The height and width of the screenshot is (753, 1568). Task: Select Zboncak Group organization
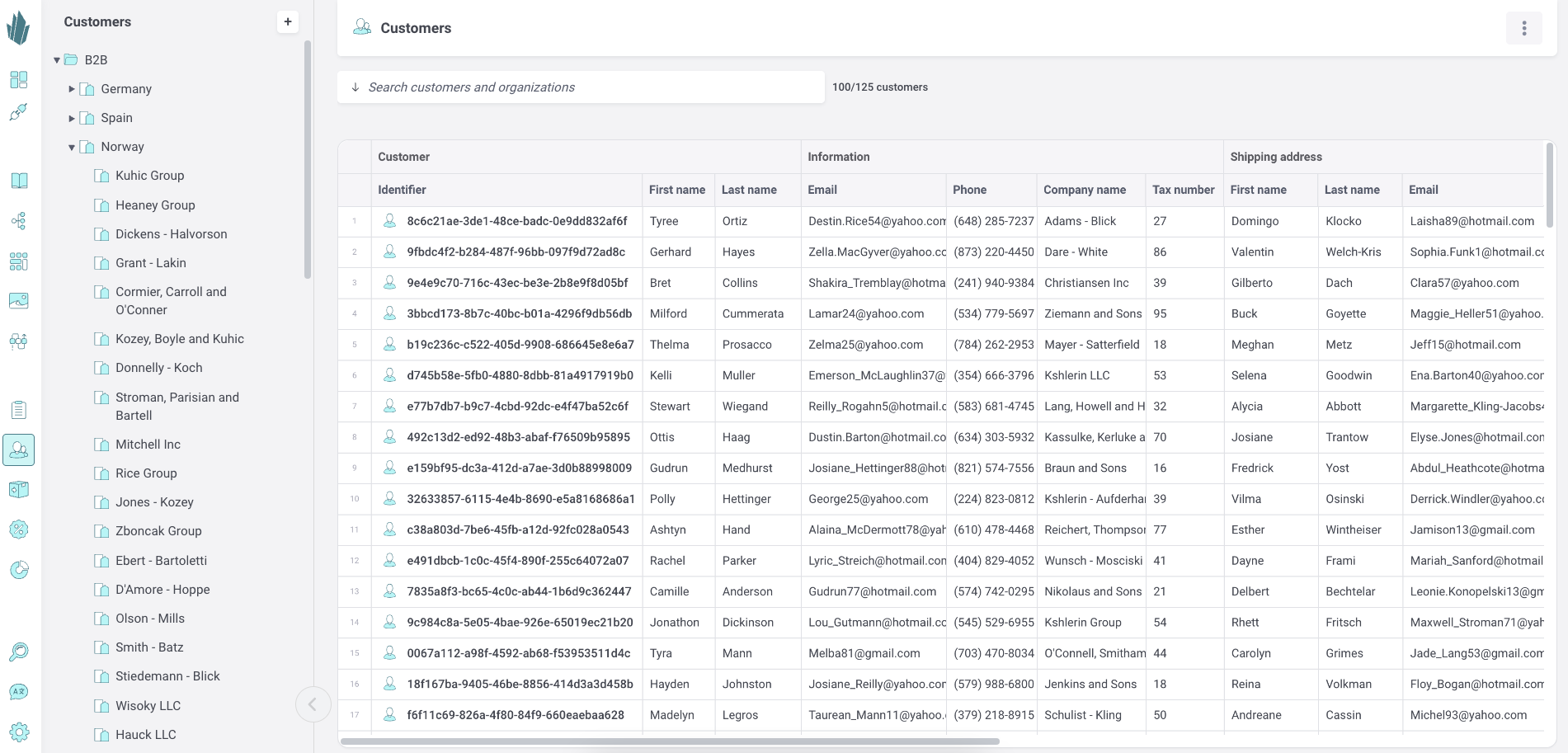pos(158,531)
